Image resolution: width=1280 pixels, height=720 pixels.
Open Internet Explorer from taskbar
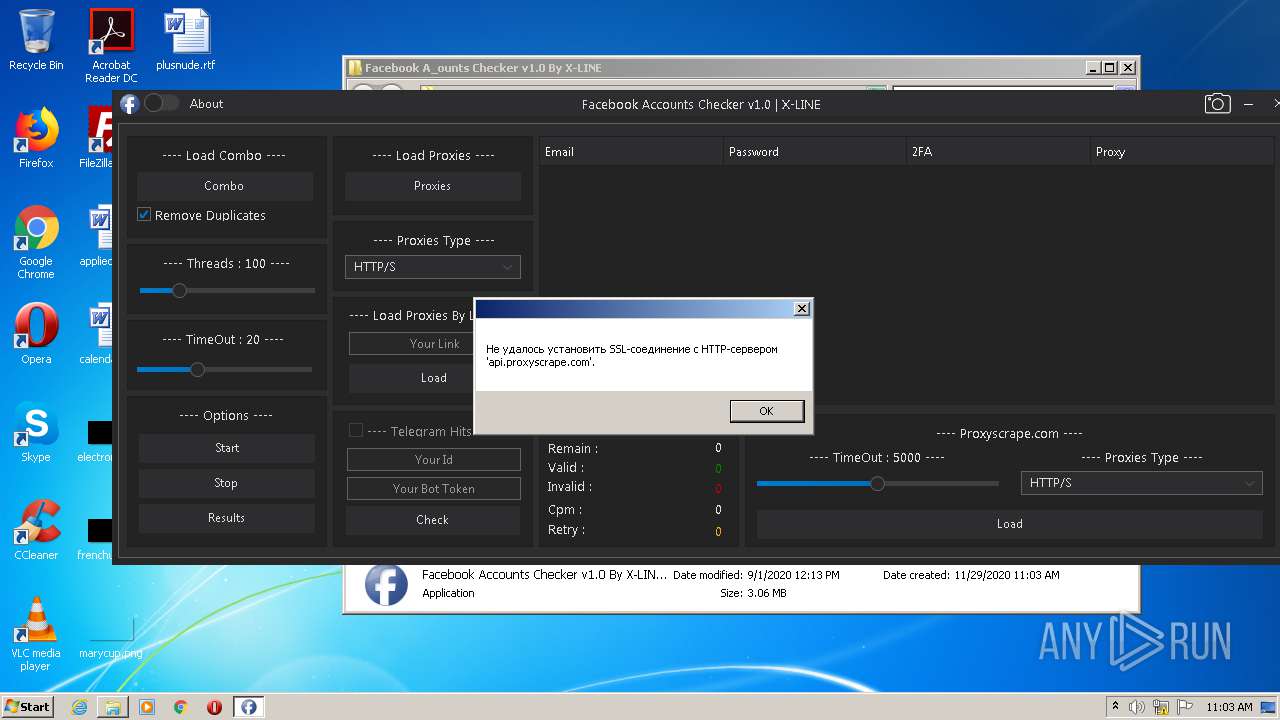click(79, 707)
